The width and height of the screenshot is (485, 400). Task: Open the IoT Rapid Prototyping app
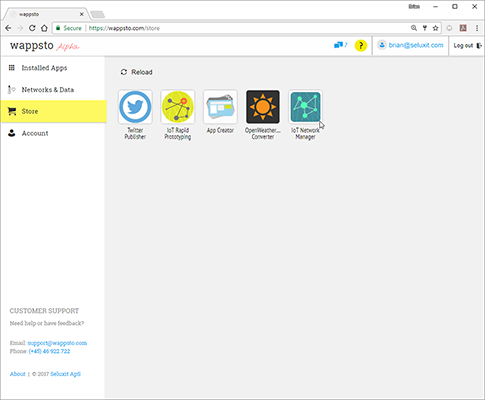point(178,107)
